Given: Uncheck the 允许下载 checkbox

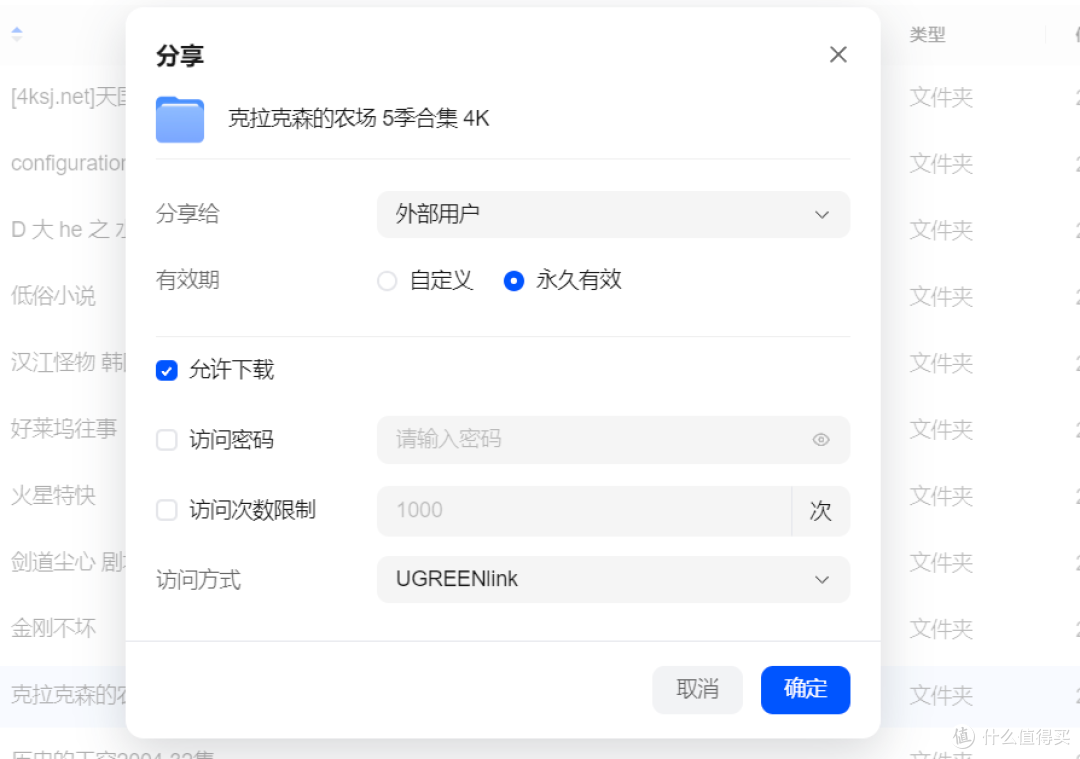Looking at the screenshot, I should coord(167,371).
